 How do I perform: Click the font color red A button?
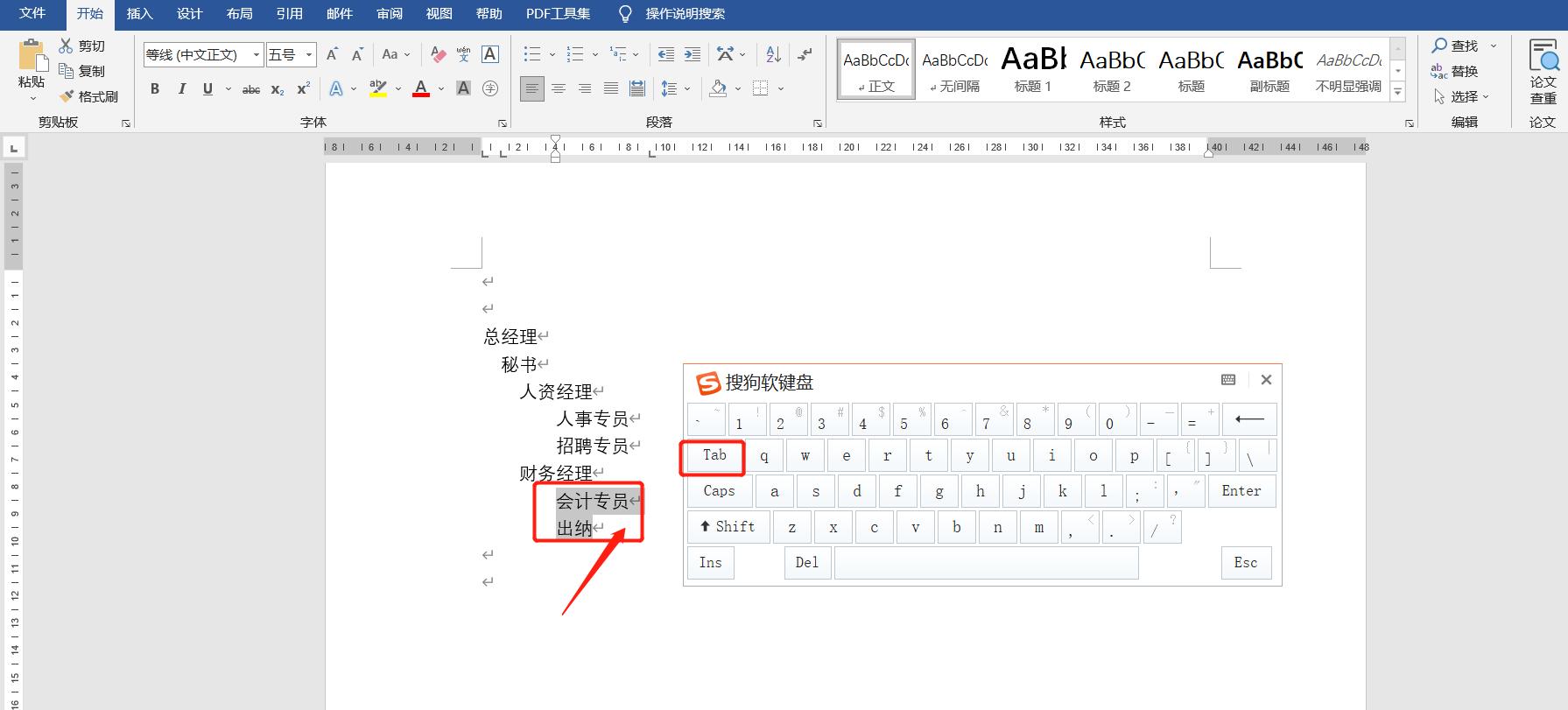click(x=421, y=88)
